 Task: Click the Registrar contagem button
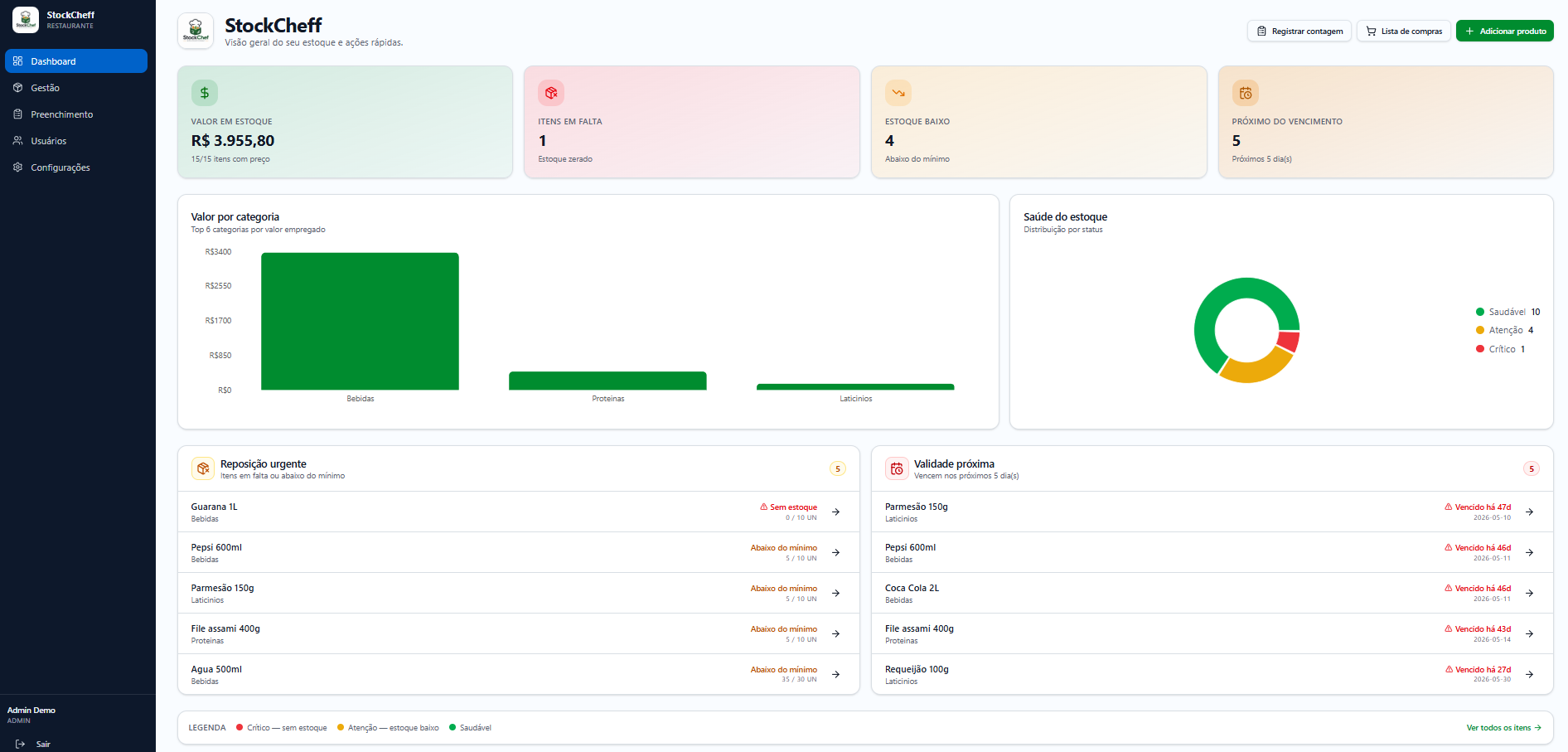[x=1299, y=32]
